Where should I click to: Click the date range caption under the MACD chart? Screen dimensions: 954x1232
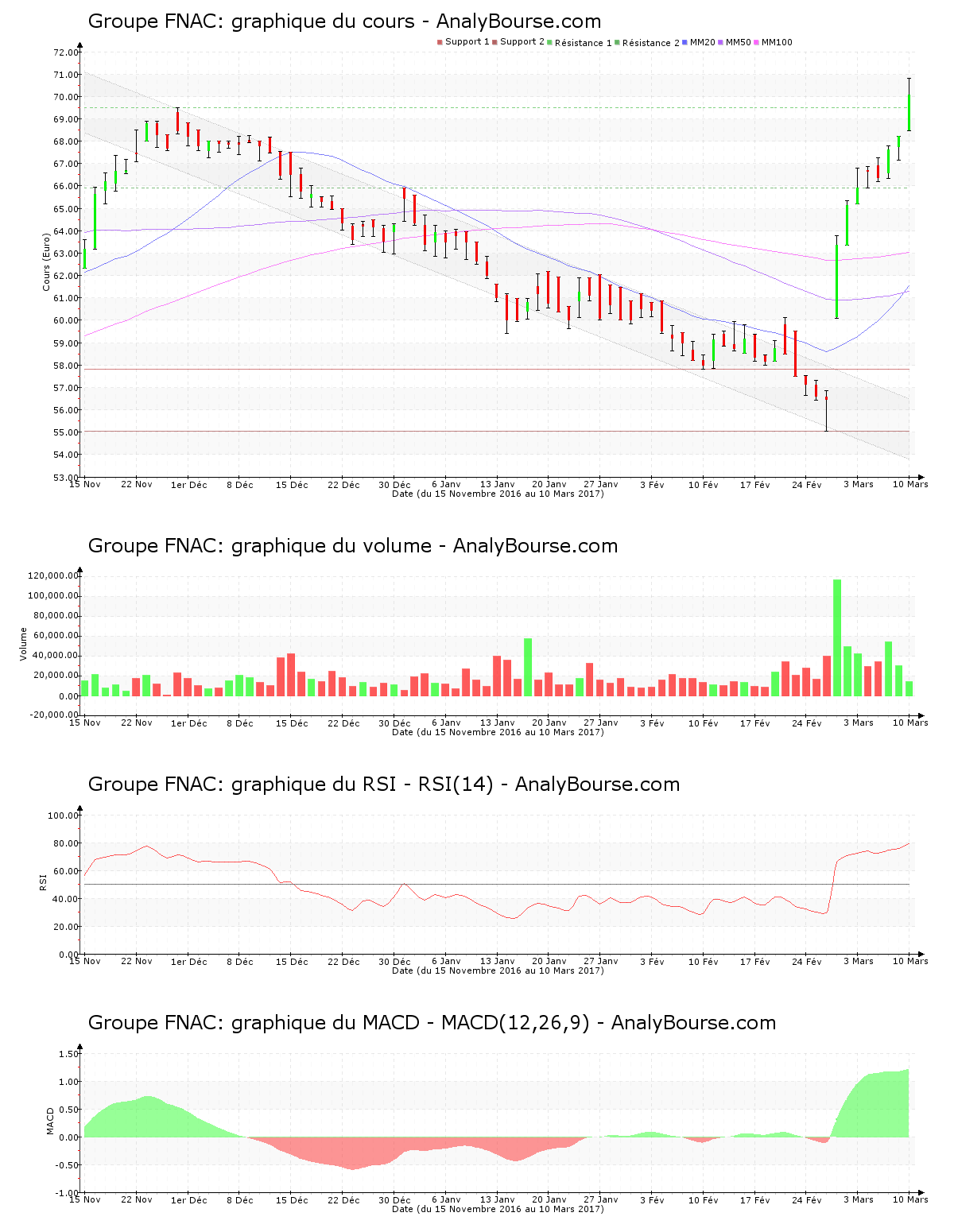pos(498,1209)
